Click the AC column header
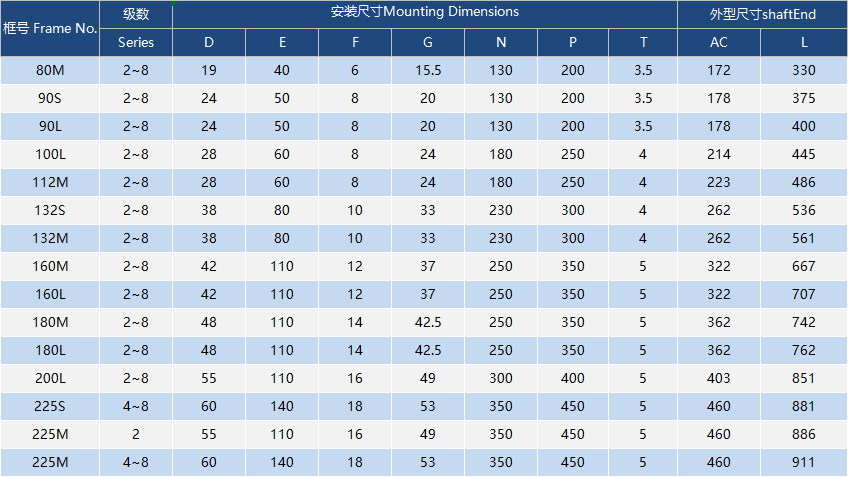Viewport: 848px width, 477px height. coord(719,42)
